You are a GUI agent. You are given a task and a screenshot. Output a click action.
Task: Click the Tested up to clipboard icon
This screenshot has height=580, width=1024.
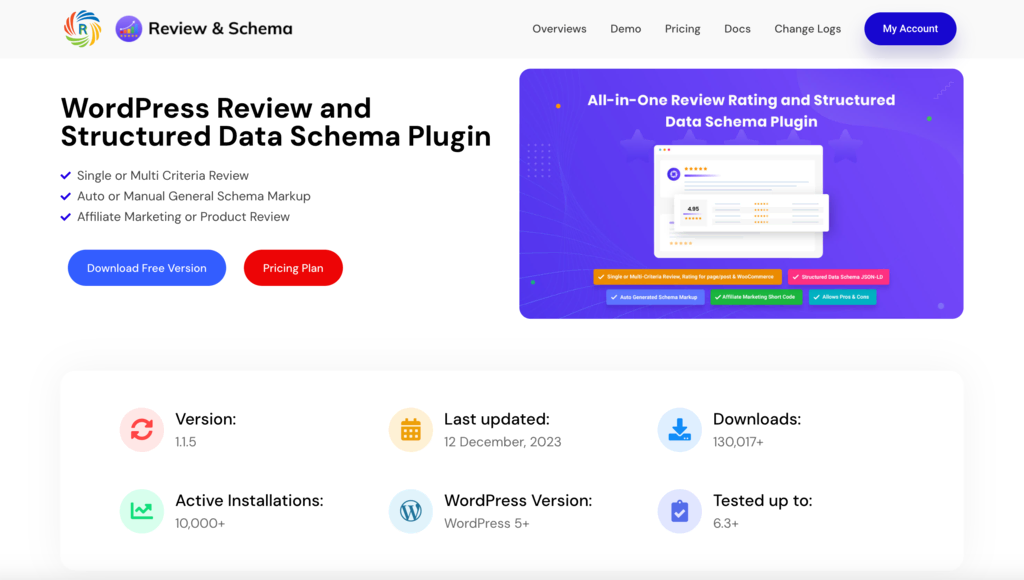click(x=680, y=511)
